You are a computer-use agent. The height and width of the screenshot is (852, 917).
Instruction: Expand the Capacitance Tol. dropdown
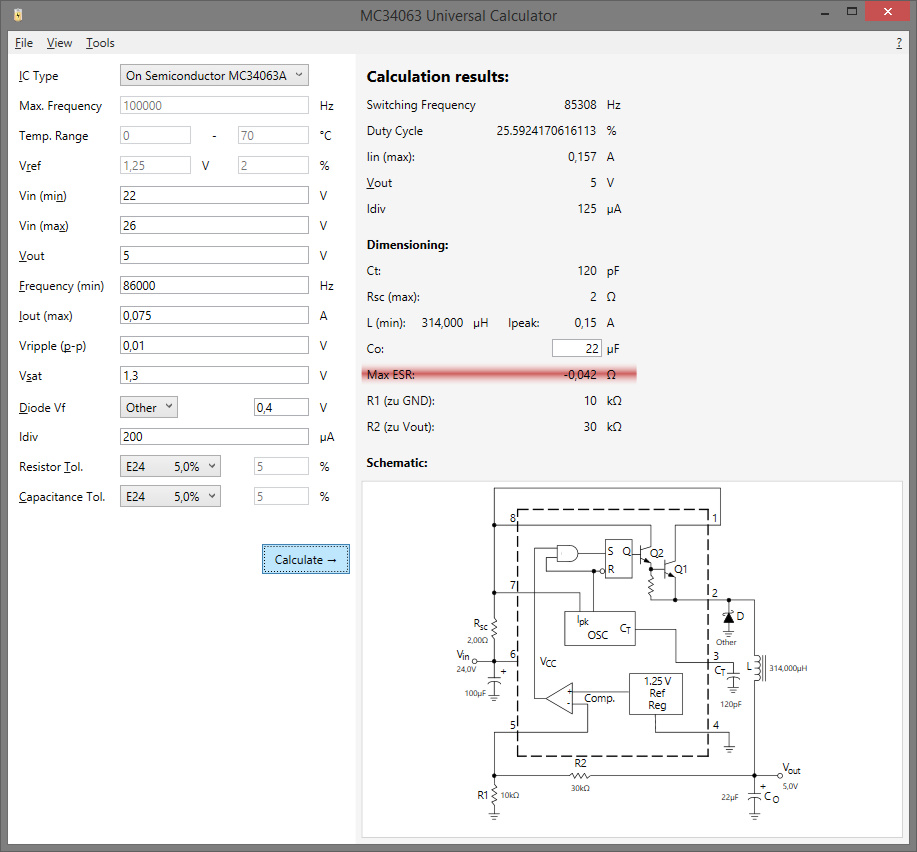coord(169,497)
